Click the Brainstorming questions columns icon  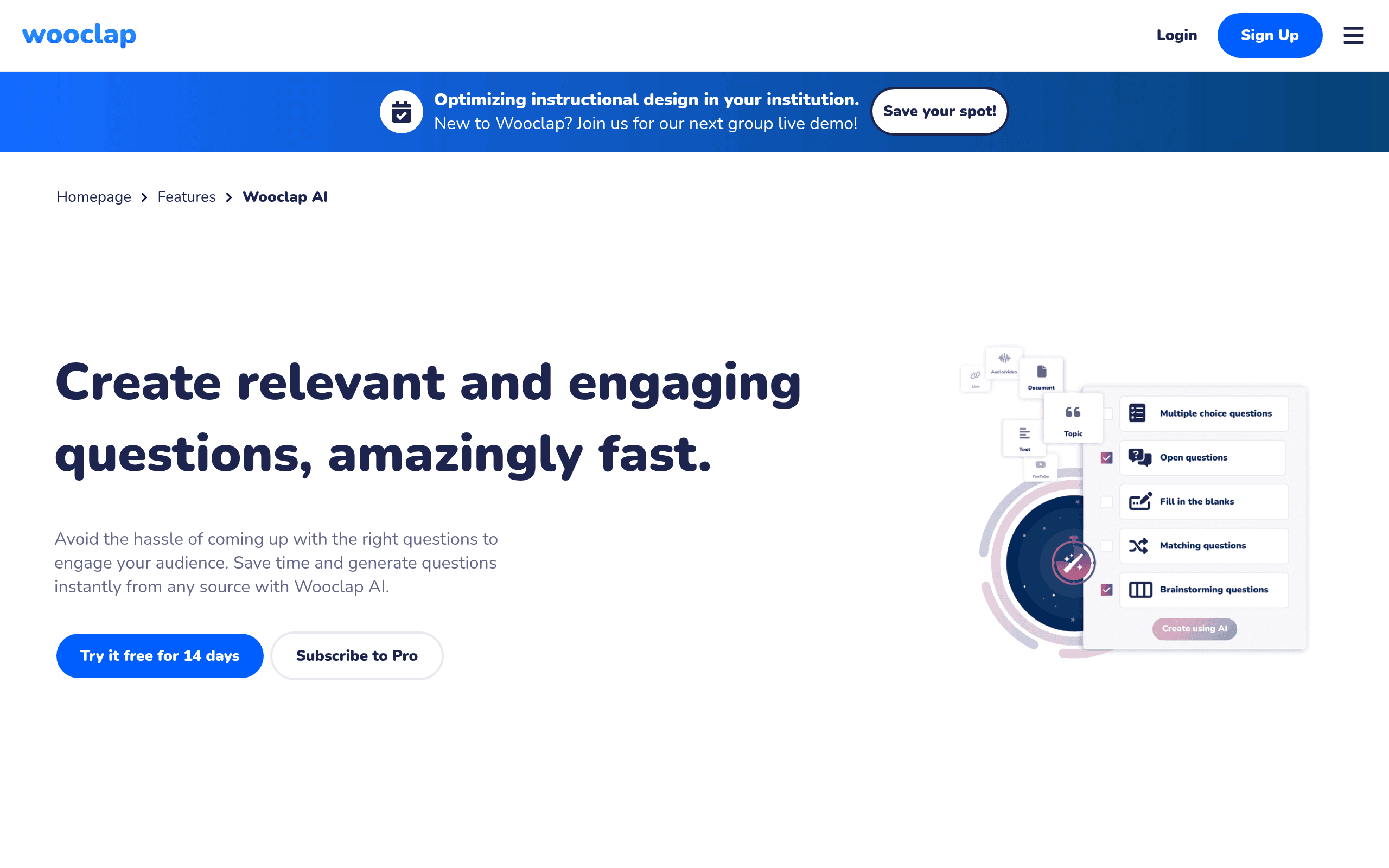tap(1140, 590)
